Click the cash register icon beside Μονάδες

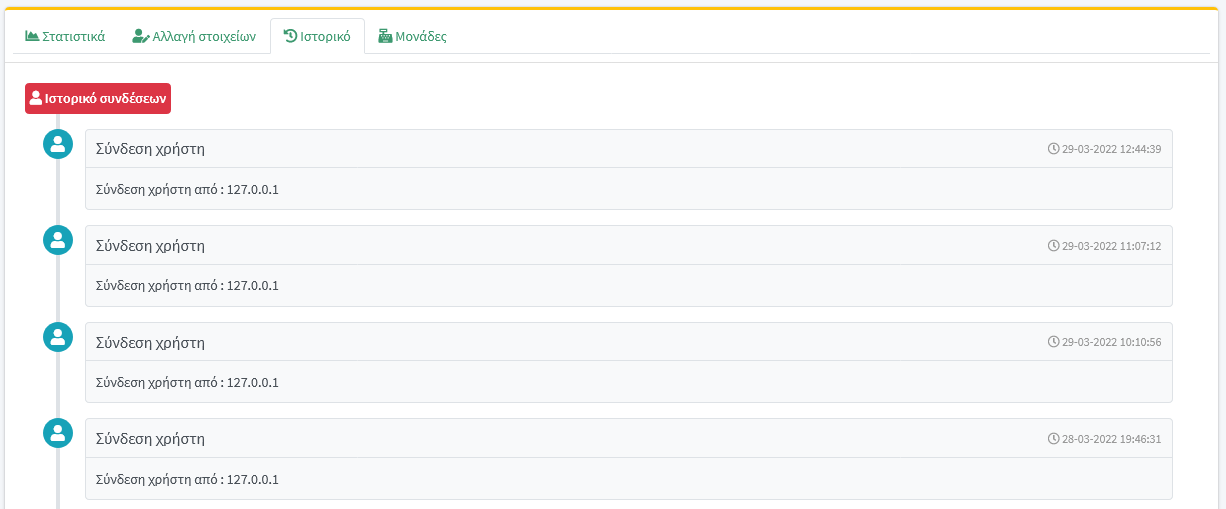[385, 36]
